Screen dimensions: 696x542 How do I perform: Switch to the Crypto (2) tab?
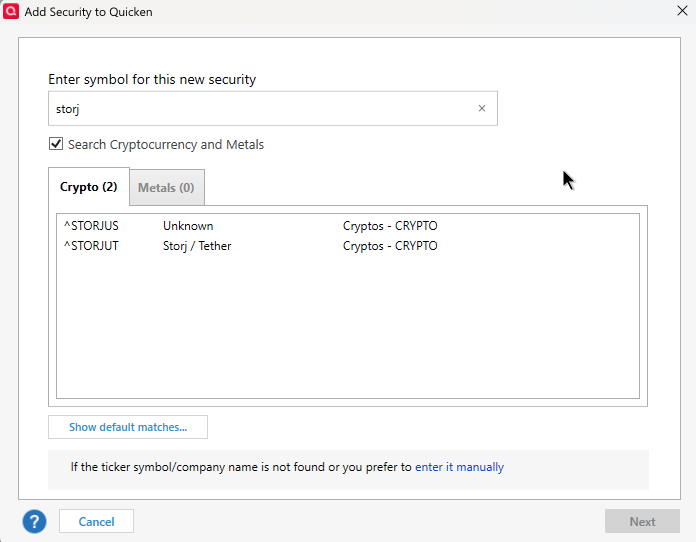coord(89,187)
